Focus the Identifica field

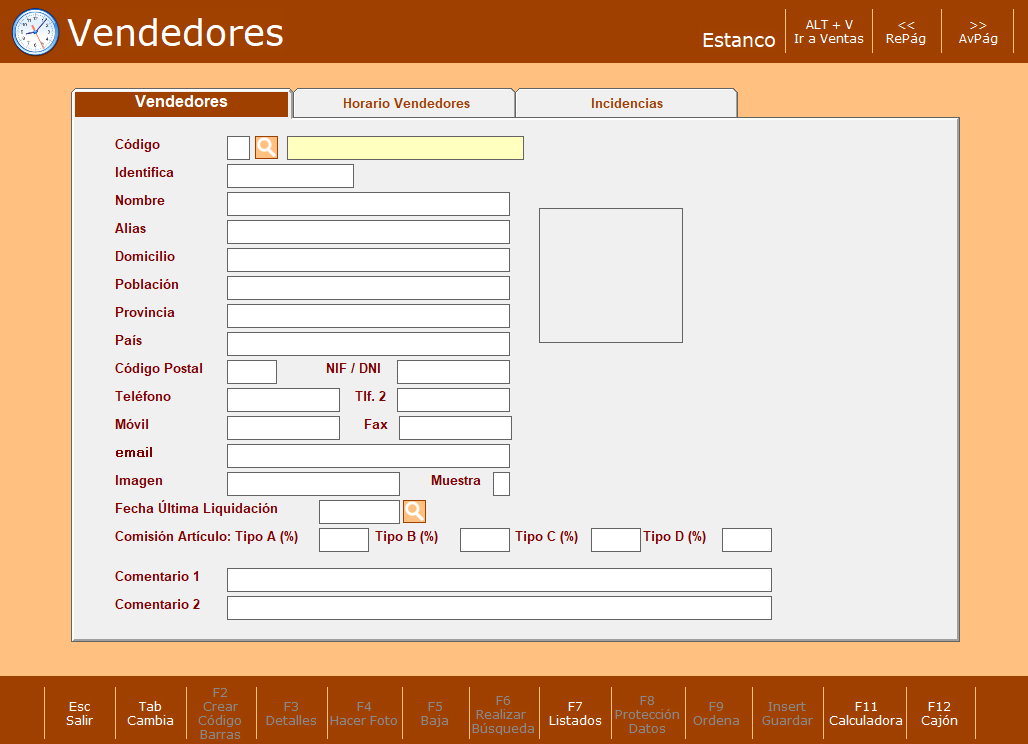290,176
